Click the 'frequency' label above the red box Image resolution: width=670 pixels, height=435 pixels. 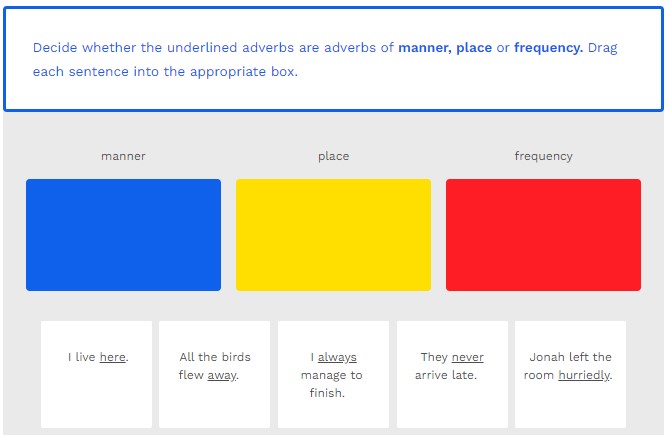click(x=543, y=156)
